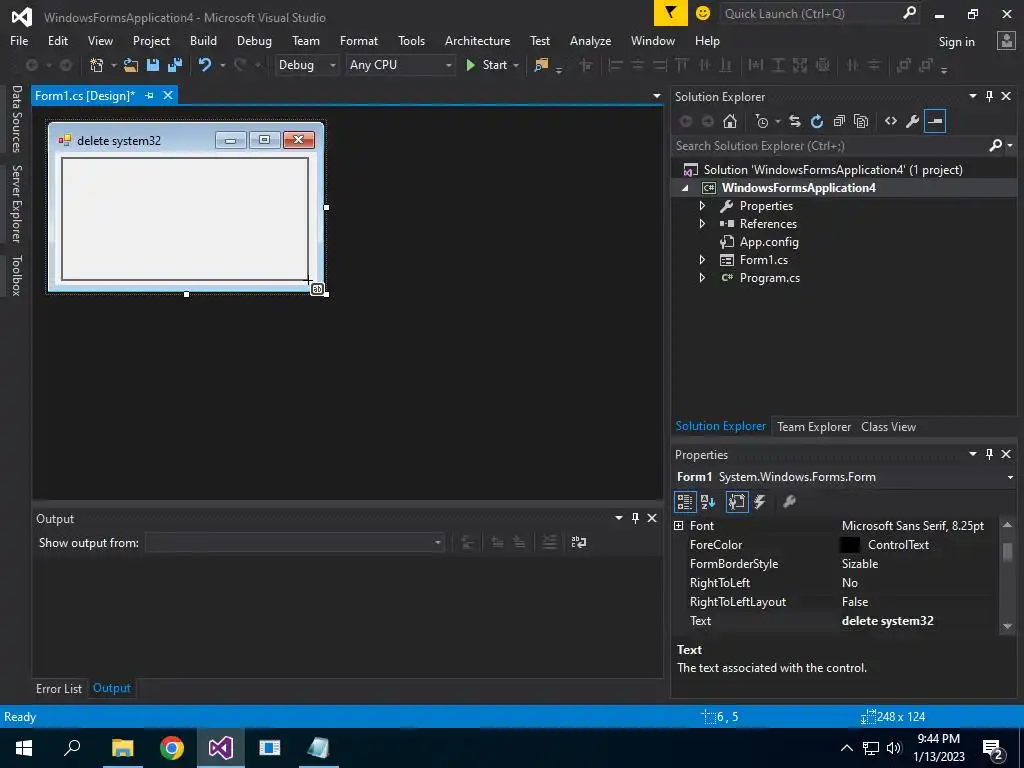Viewport: 1024px width, 768px height.
Task: Click the Save toolbar icon
Action: pyautogui.click(x=153, y=65)
